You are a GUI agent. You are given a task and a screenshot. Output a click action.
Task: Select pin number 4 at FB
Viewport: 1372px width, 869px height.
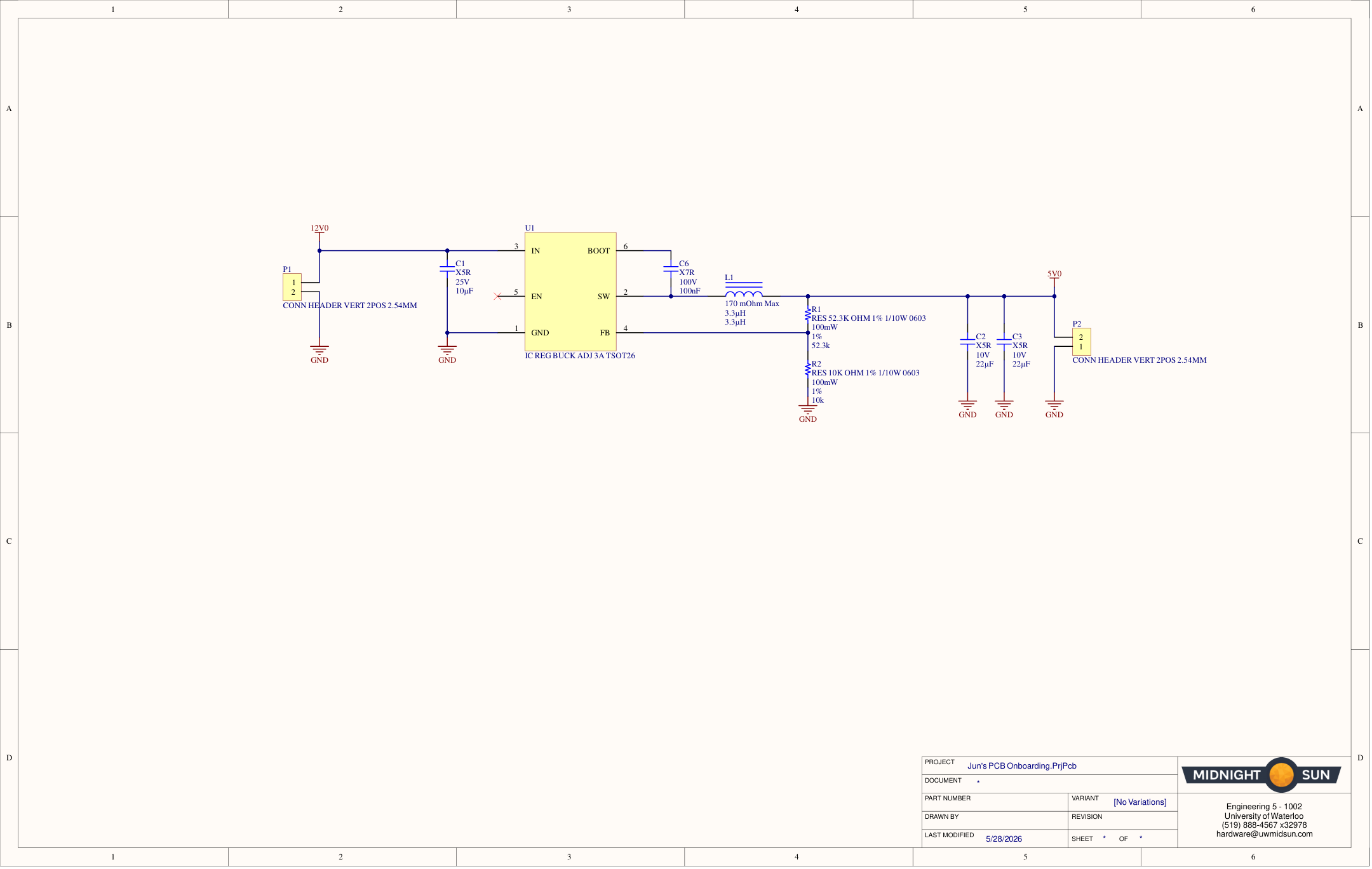(x=626, y=328)
